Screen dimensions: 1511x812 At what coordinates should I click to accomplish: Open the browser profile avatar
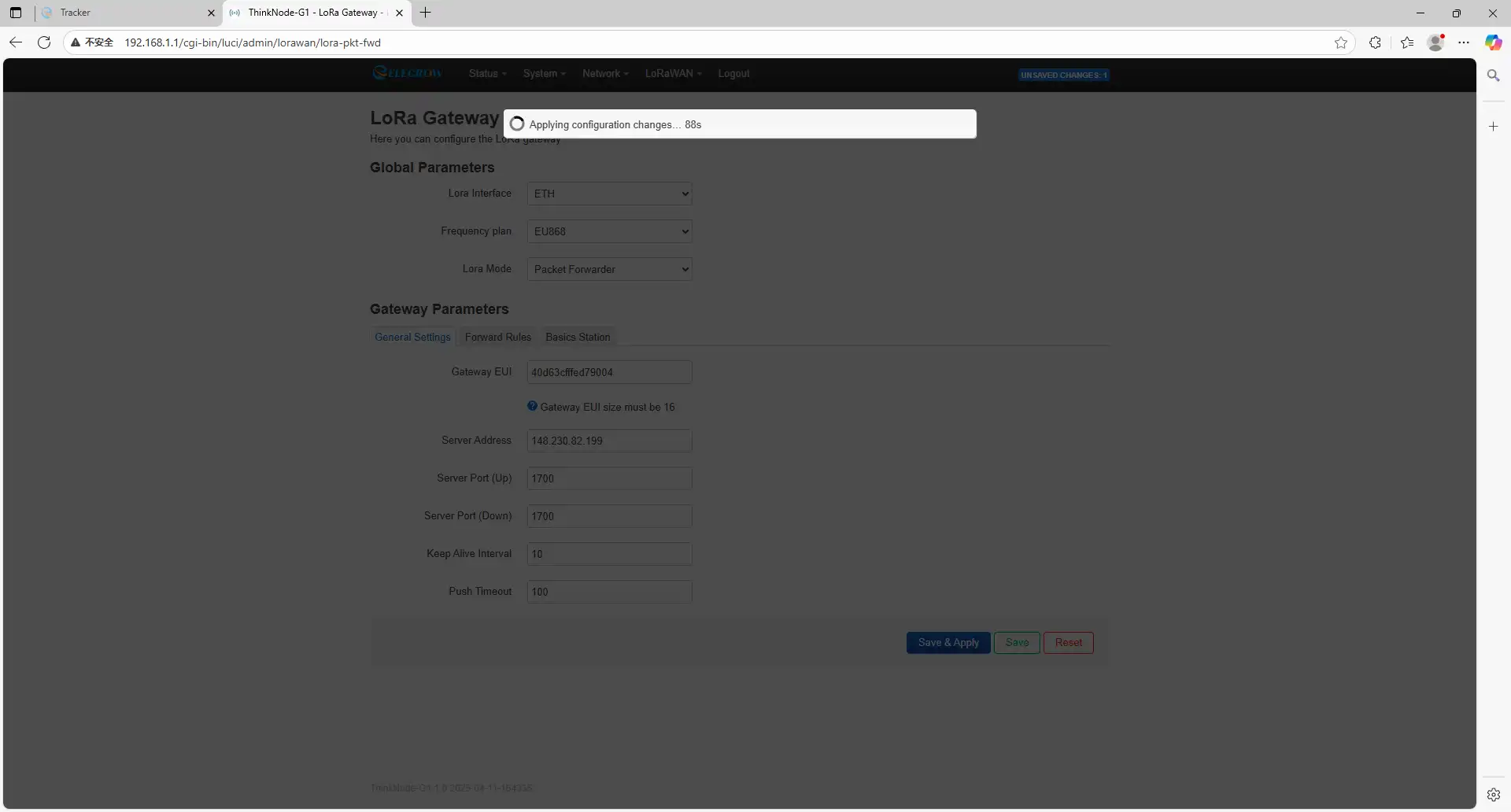click(1435, 42)
